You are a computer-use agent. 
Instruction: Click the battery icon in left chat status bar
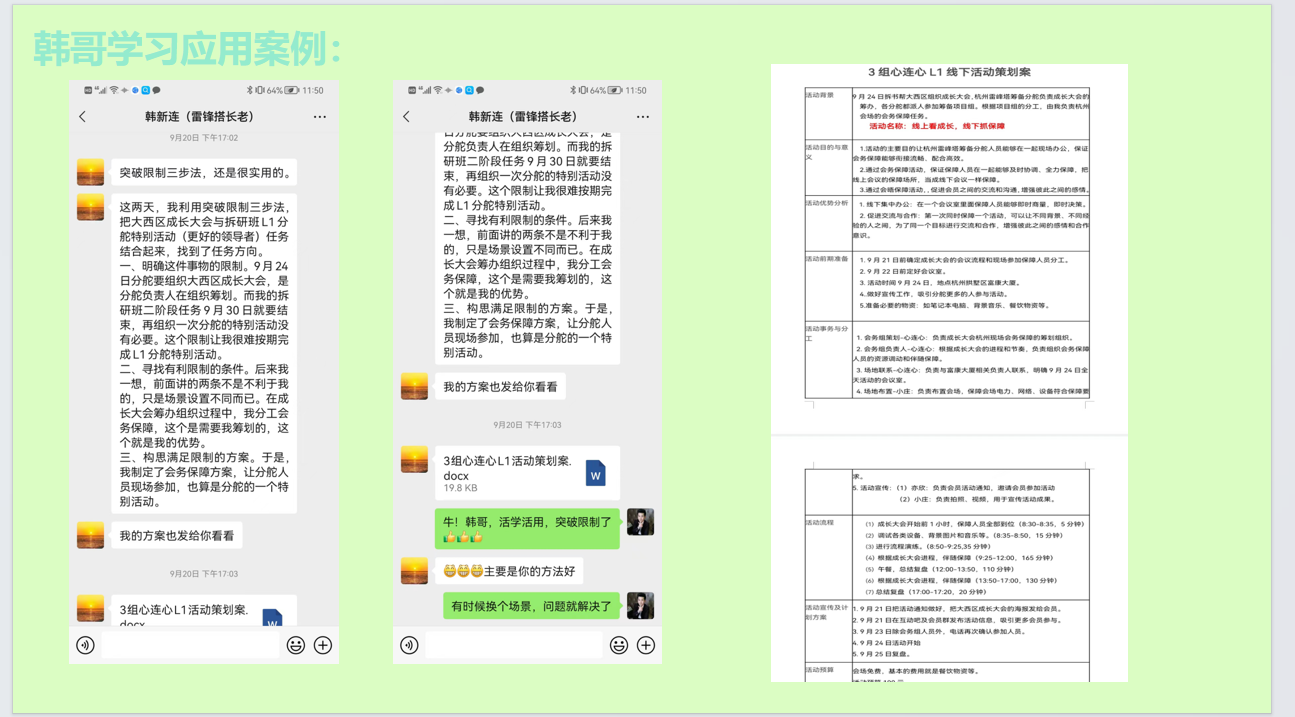coord(291,90)
